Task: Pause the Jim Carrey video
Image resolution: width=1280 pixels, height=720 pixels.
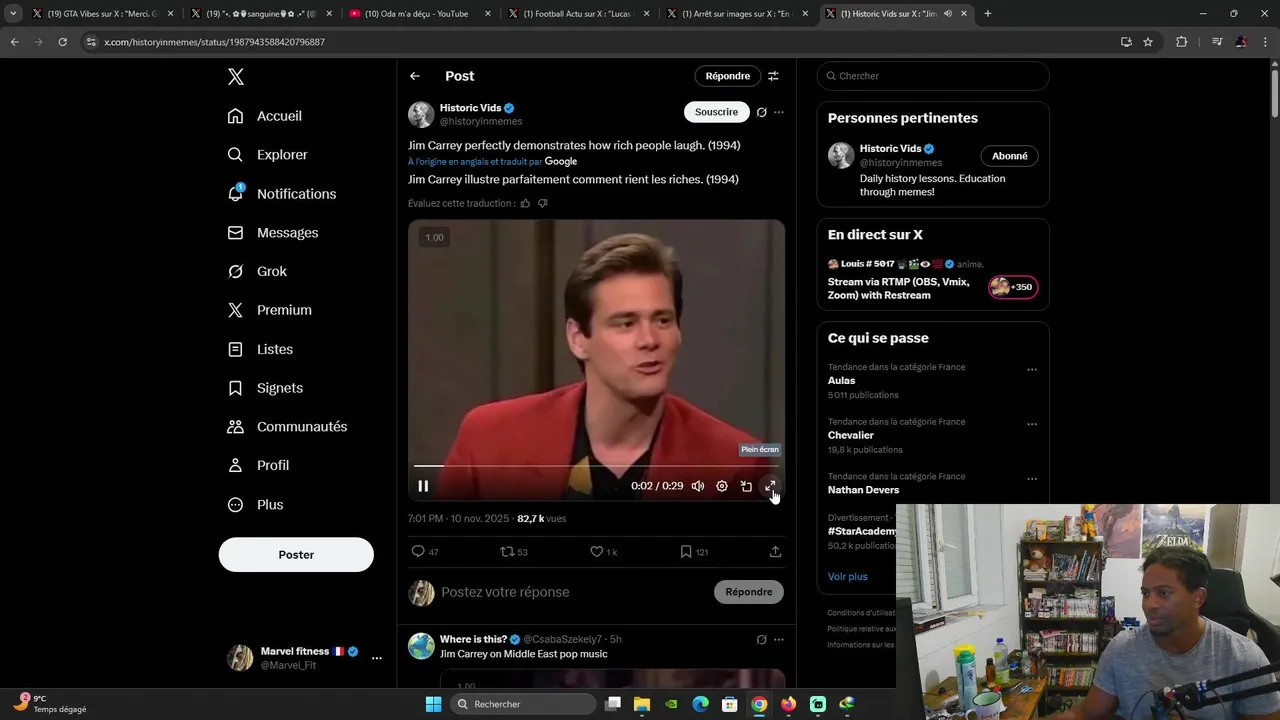Action: 423,486
